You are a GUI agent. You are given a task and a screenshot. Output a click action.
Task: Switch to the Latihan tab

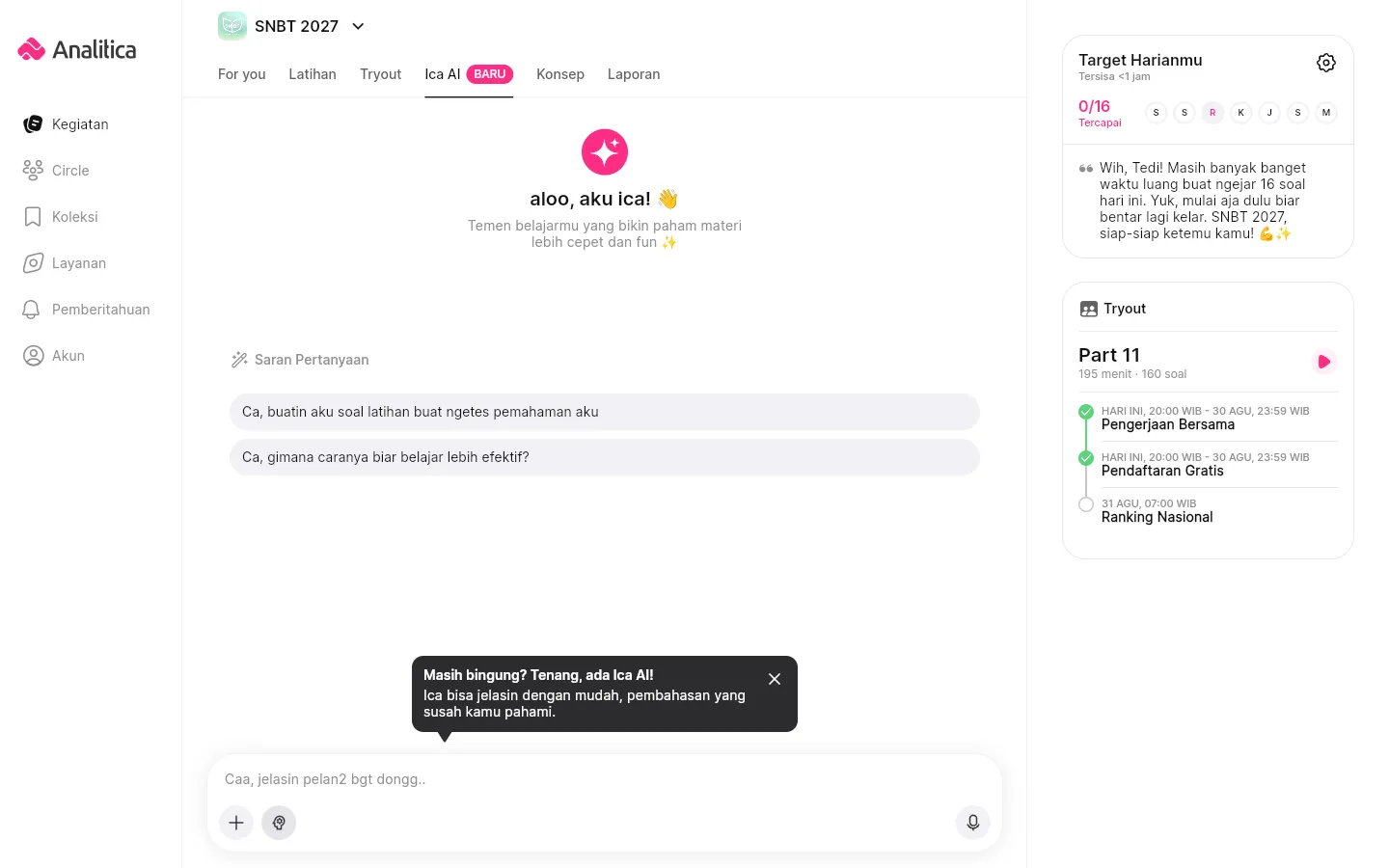click(313, 74)
